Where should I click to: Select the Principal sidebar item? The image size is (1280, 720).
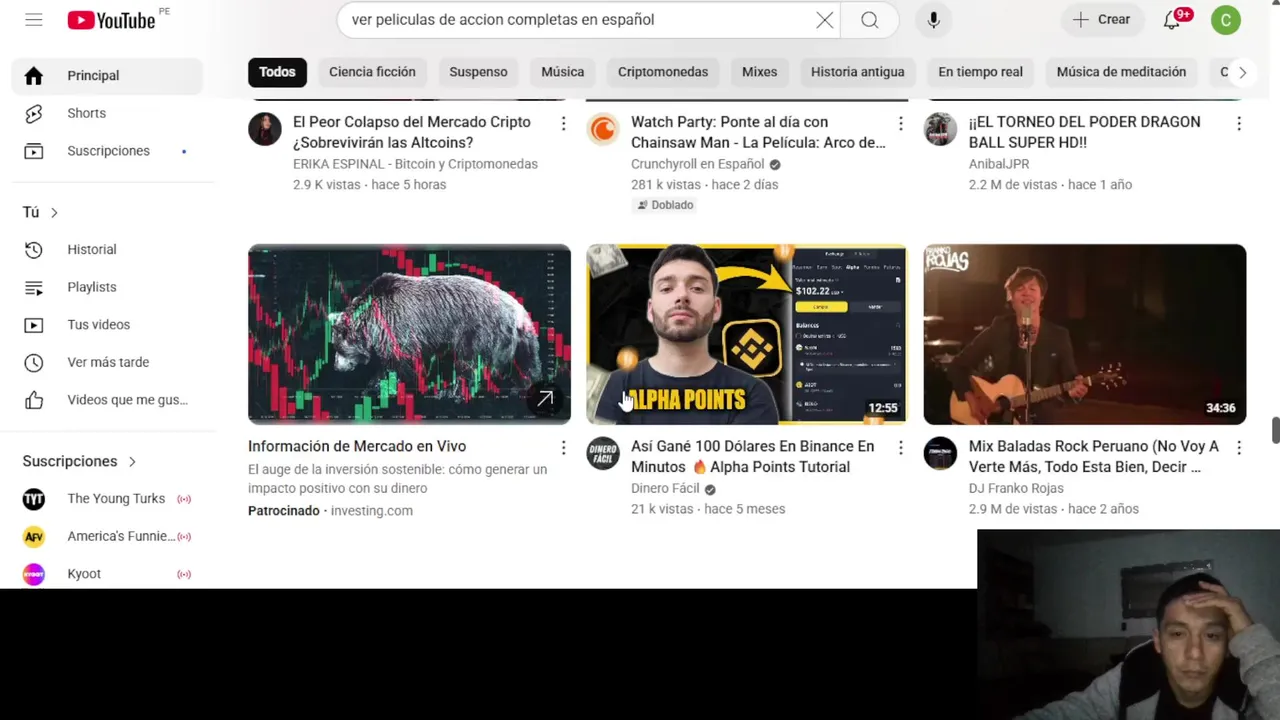(x=107, y=76)
